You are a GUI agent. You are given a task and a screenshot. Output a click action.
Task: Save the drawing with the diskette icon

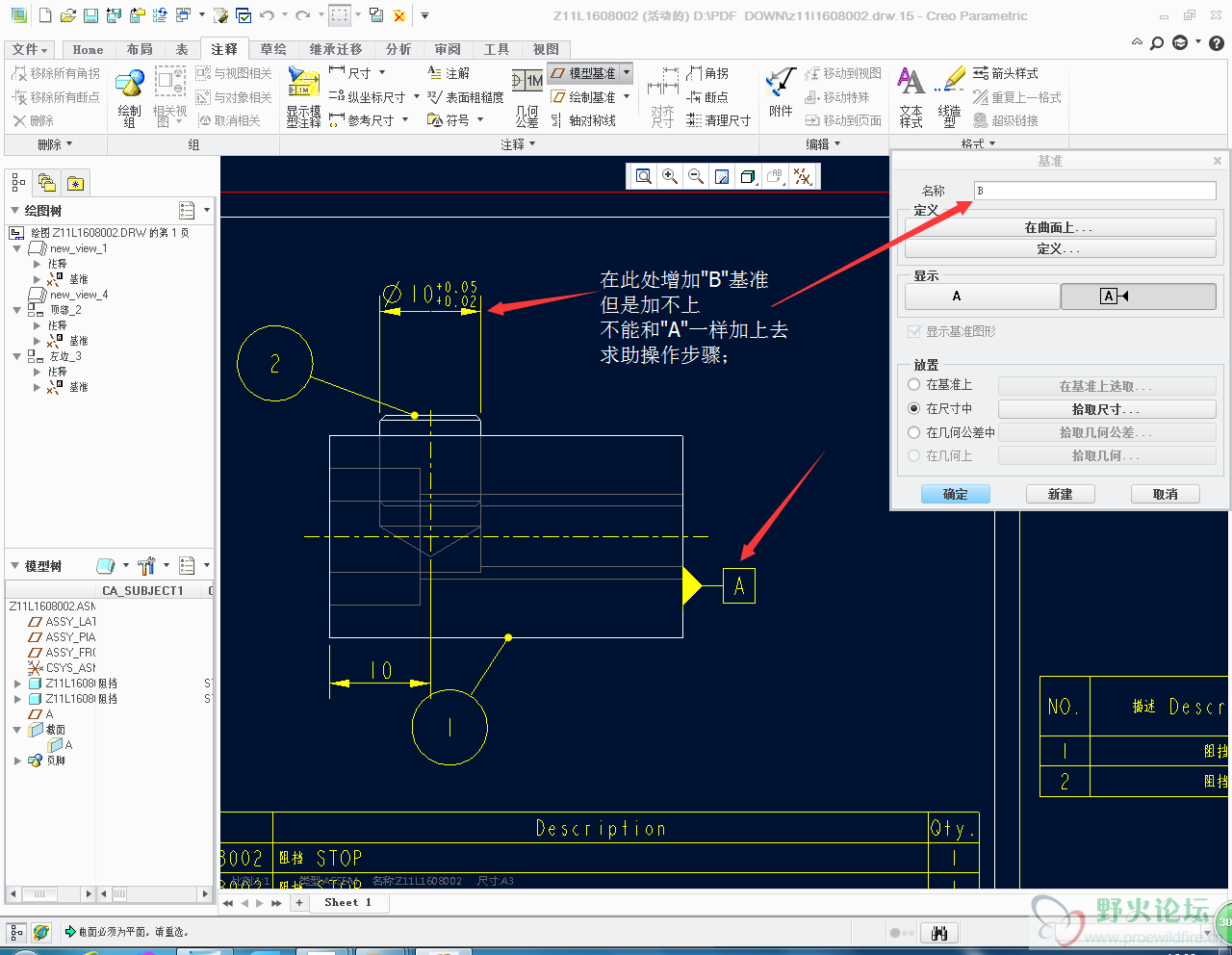[x=90, y=15]
